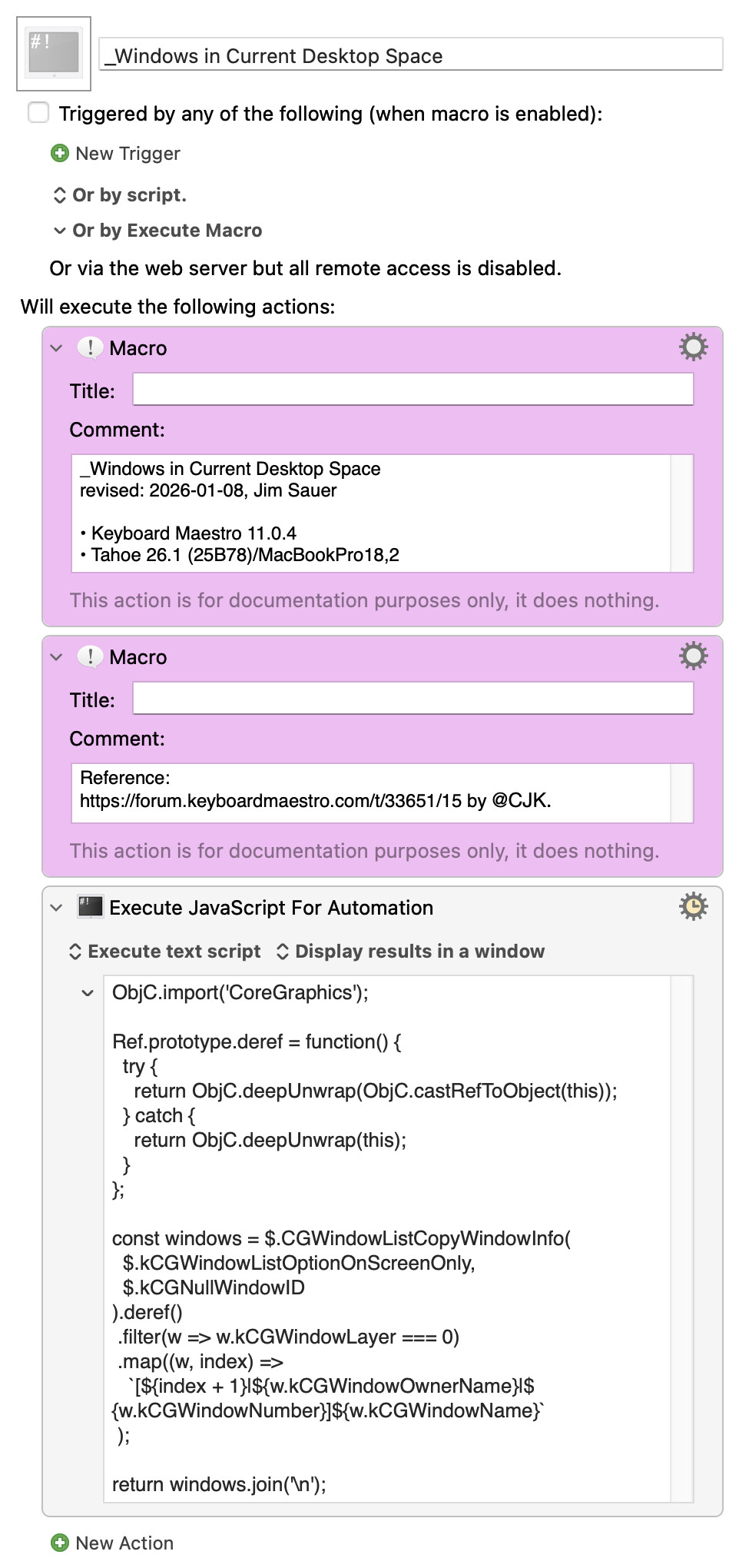Screen dimensions: 739x1568
Task: Click the first Macro comment exclamation bubble icon
Action: [x=90, y=348]
